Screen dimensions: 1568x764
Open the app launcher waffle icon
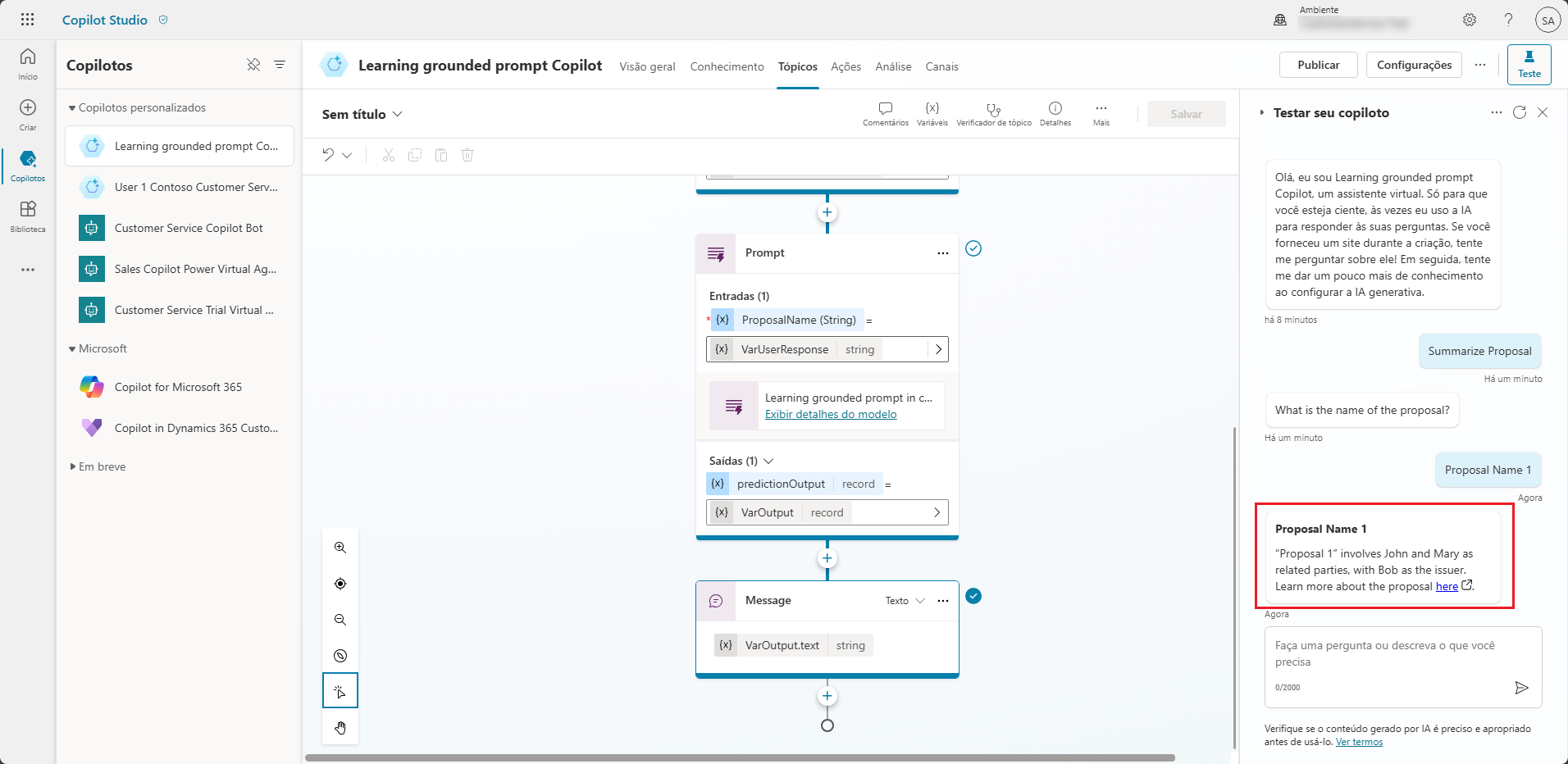coord(27,20)
